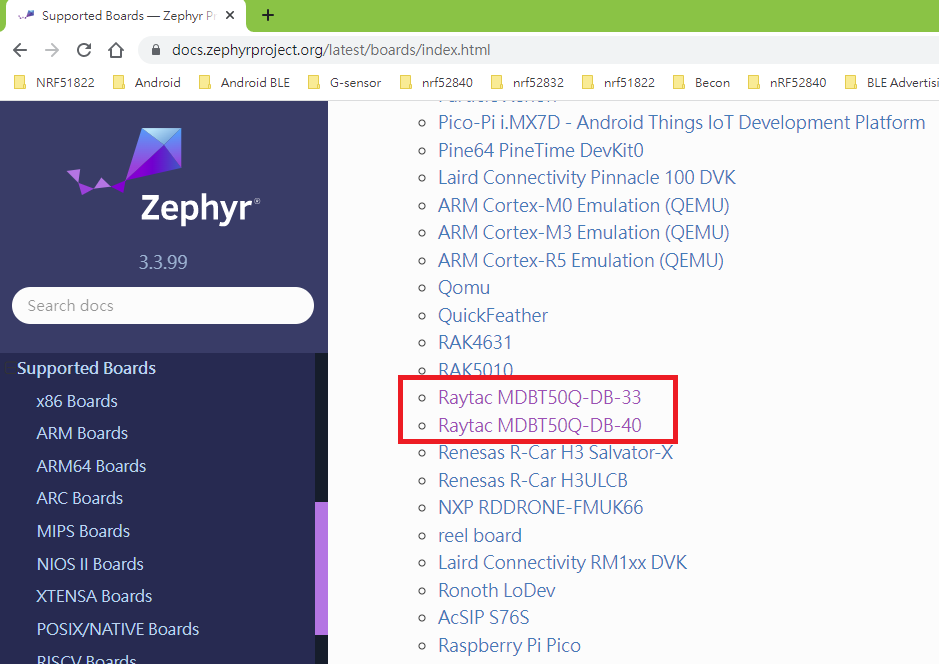
Task: Open the Android BLE bookmark folder
Action: [245, 82]
